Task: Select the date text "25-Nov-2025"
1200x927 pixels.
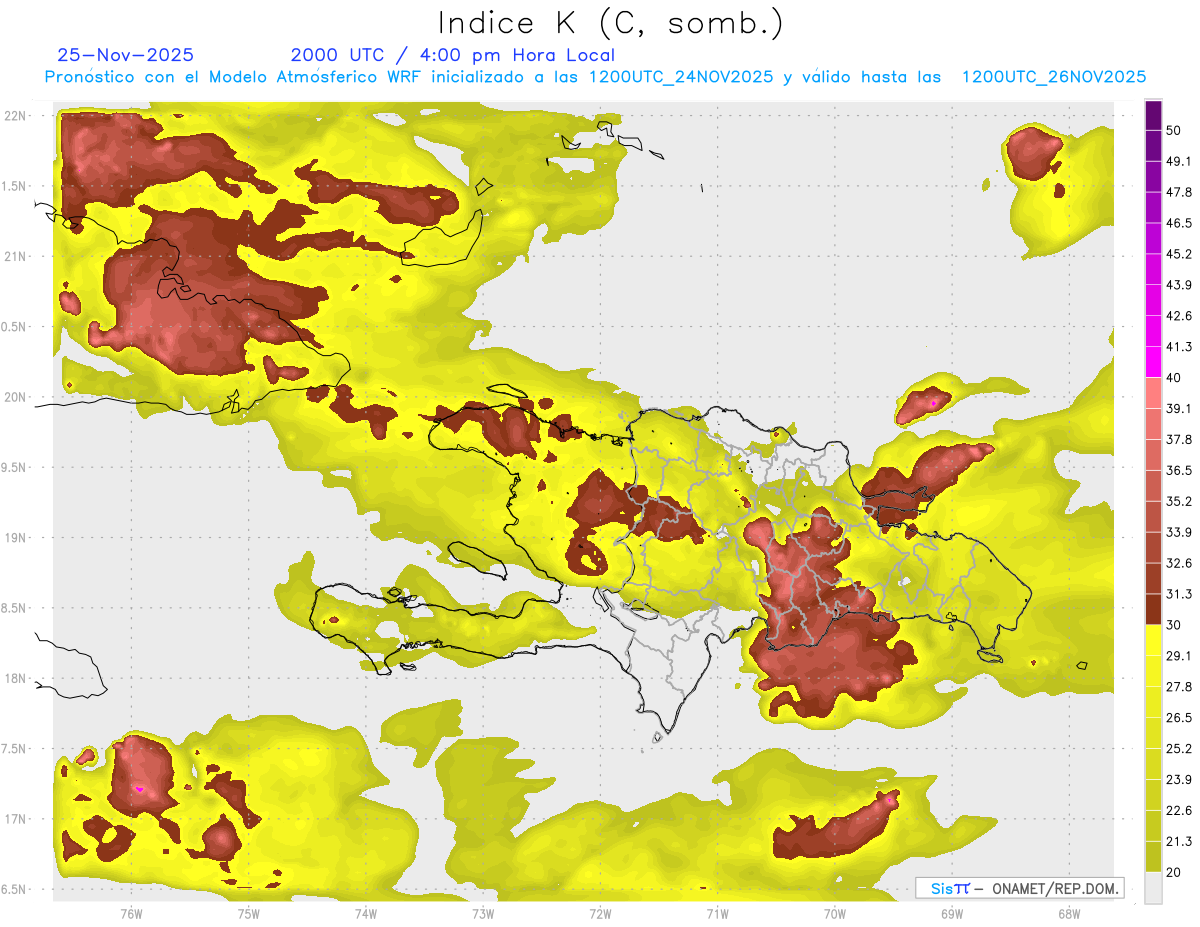Action: pos(126,55)
